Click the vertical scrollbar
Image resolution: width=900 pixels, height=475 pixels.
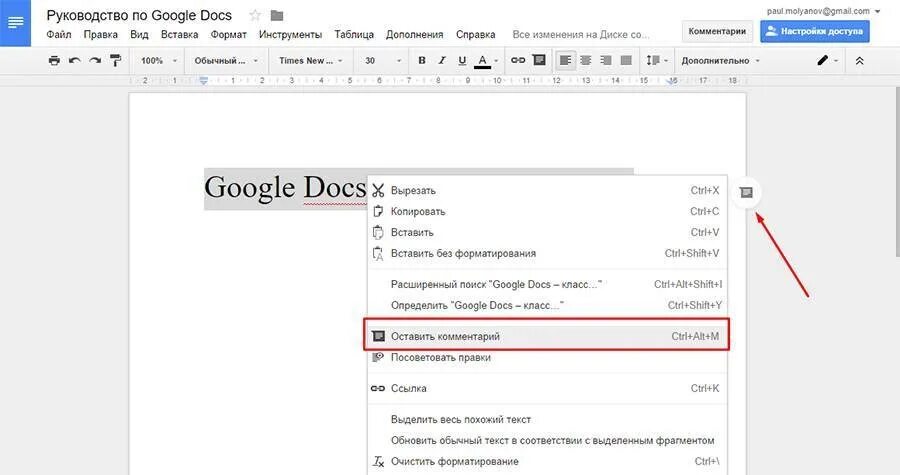897,172
